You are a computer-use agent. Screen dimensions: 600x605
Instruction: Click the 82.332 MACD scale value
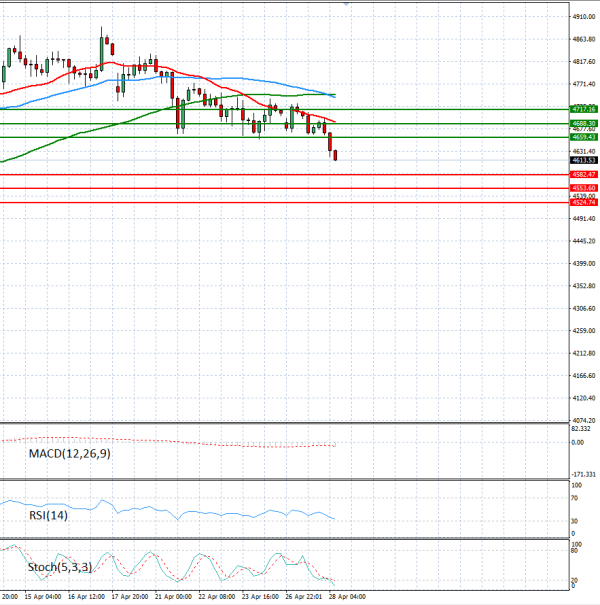point(582,429)
